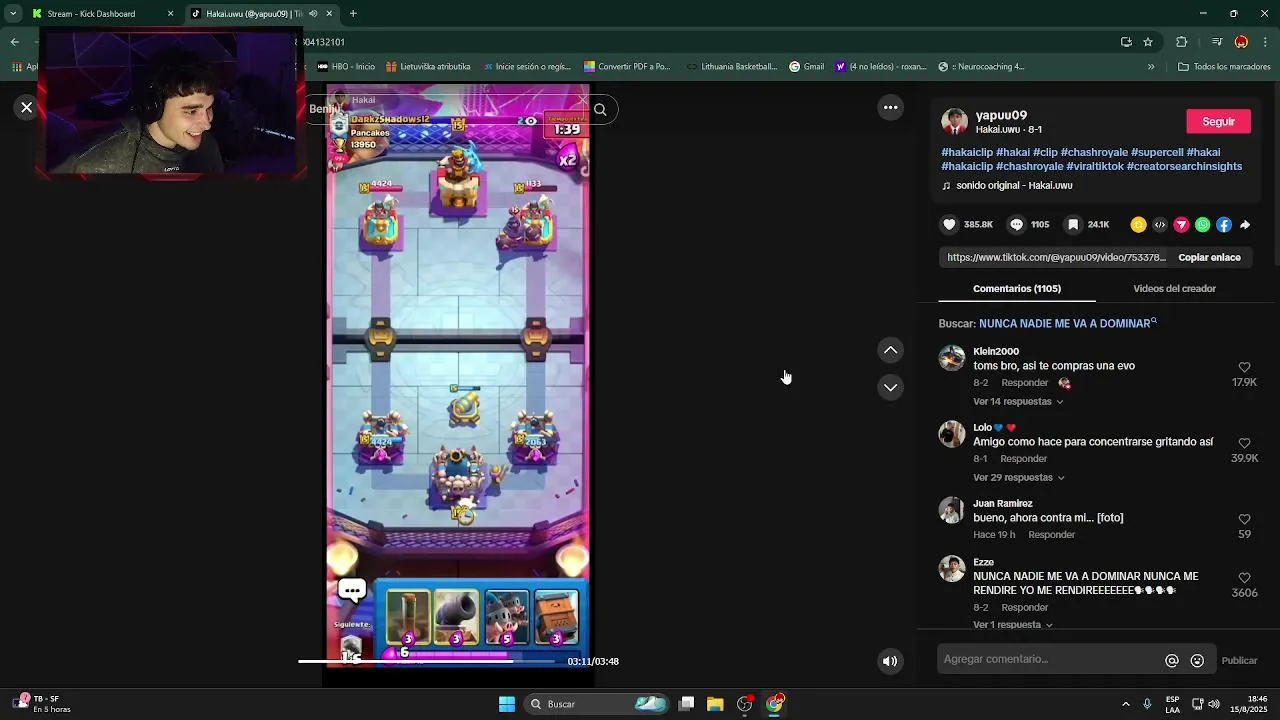Expand Ver 1 respuesta under Ezze

pyautogui.click(x=1013, y=624)
